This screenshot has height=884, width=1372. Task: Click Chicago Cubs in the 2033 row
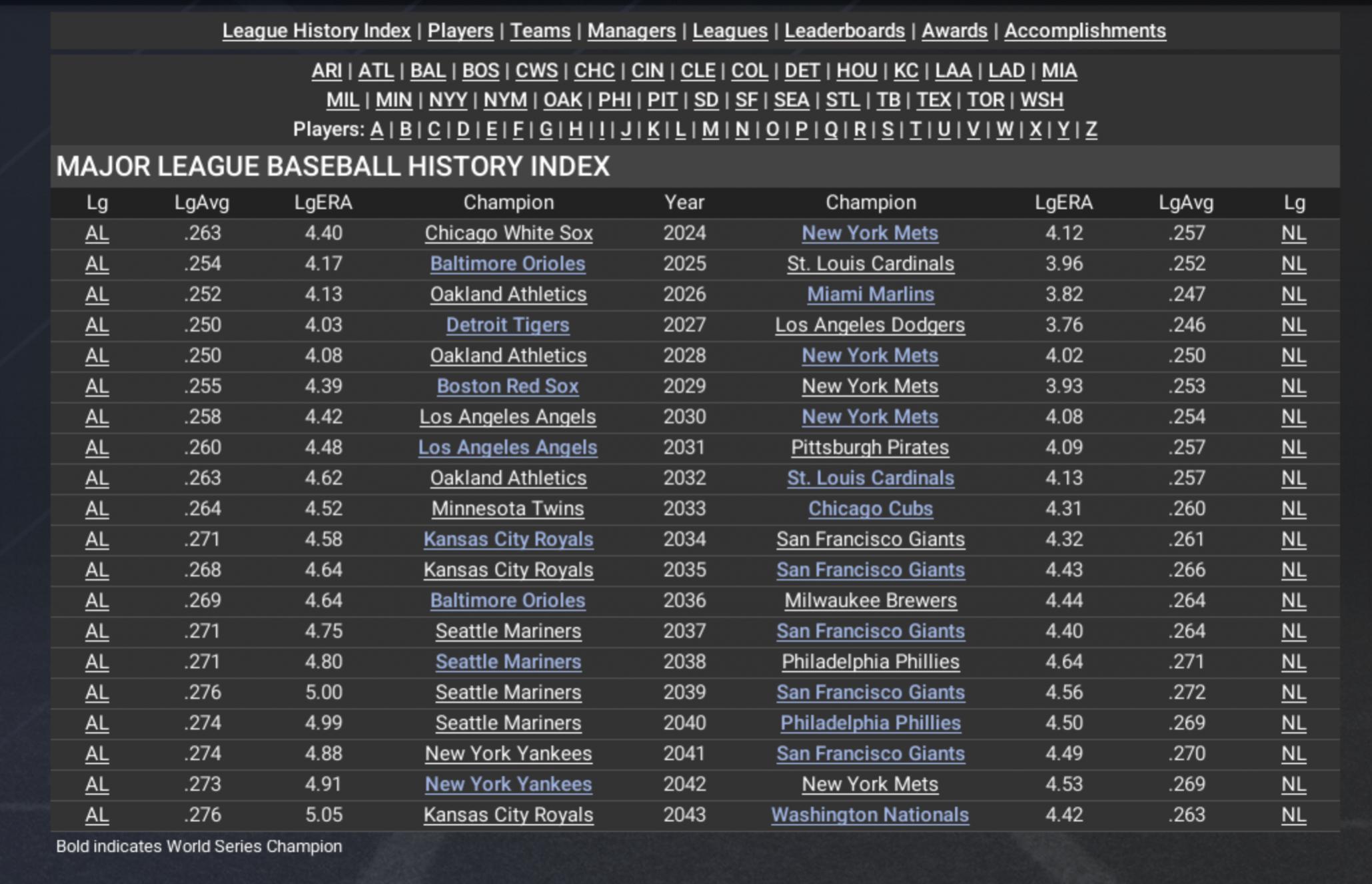tap(870, 509)
